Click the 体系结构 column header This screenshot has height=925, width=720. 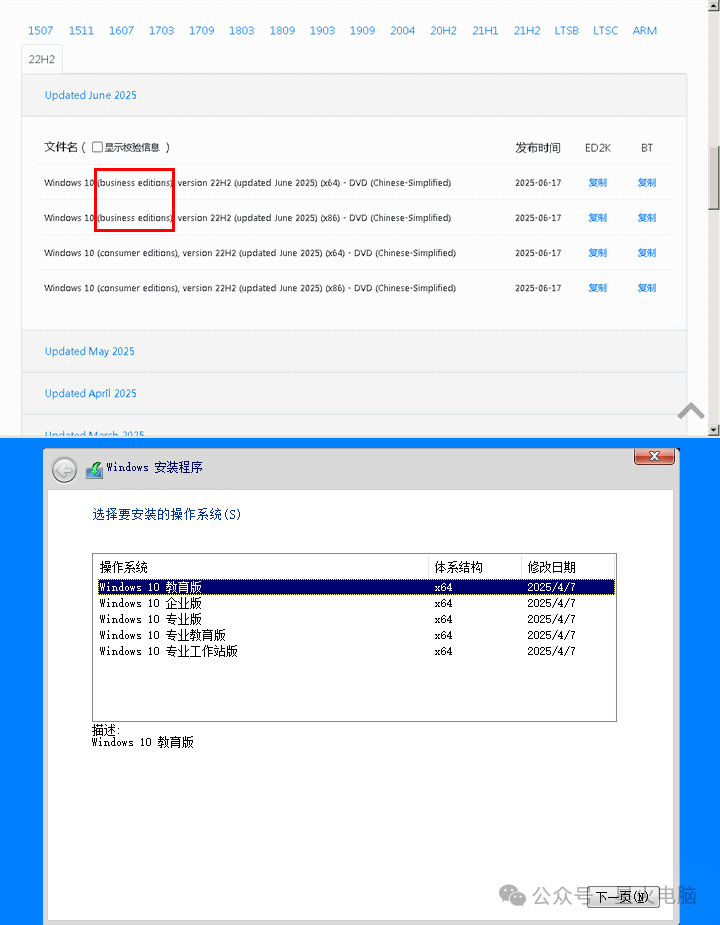[475, 567]
